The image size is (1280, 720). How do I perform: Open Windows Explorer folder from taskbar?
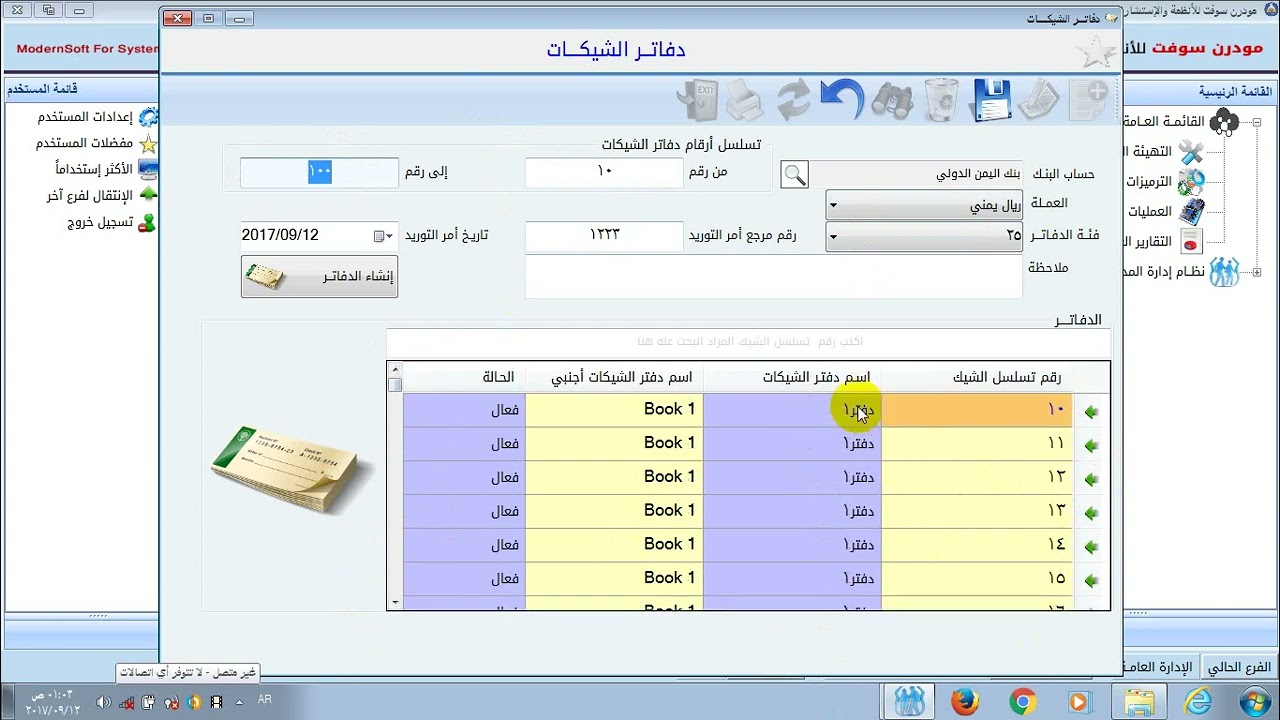[x=1138, y=702]
